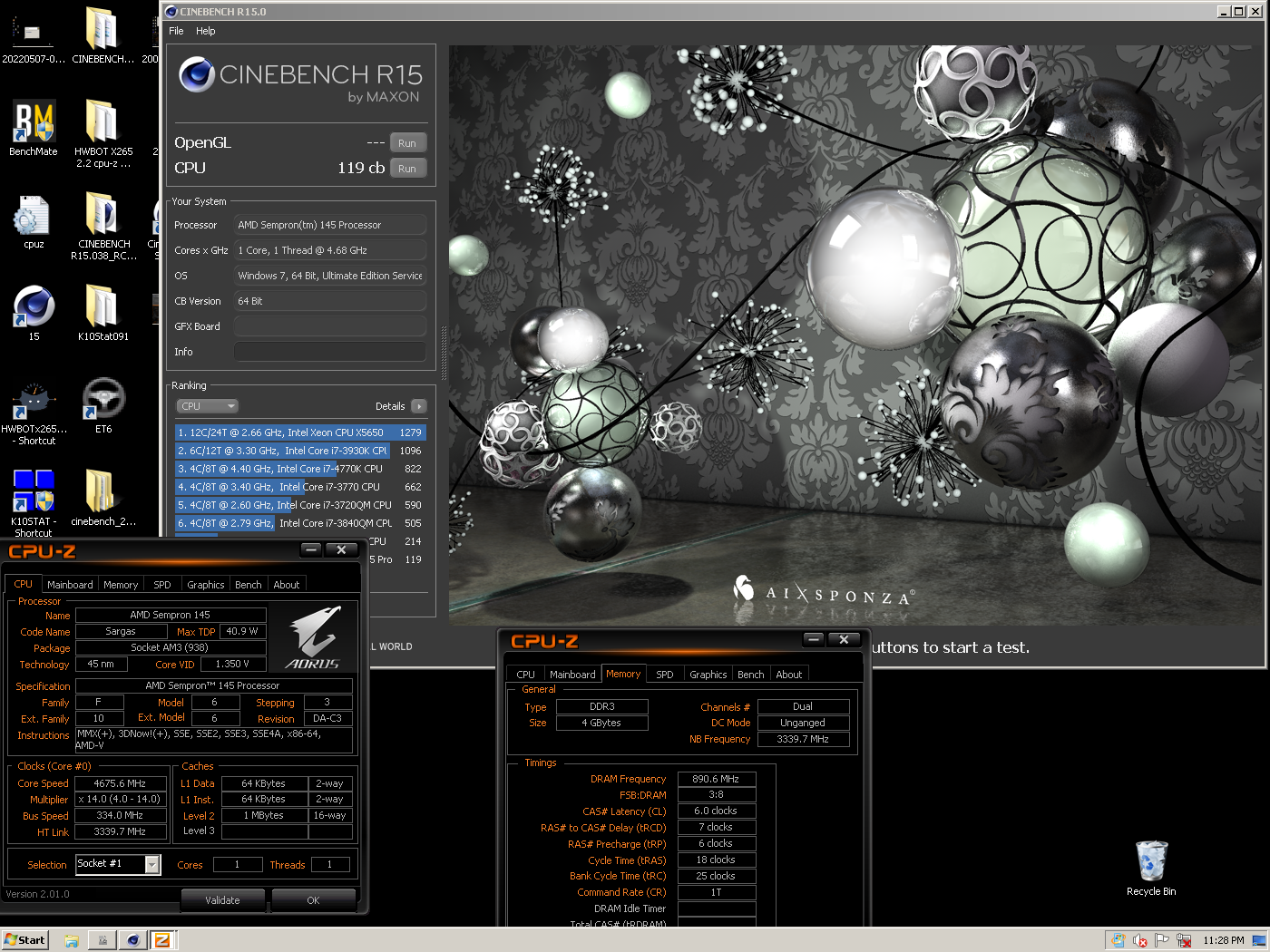
Task: Minimize the left CPU-Z window
Action: click(311, 549)
